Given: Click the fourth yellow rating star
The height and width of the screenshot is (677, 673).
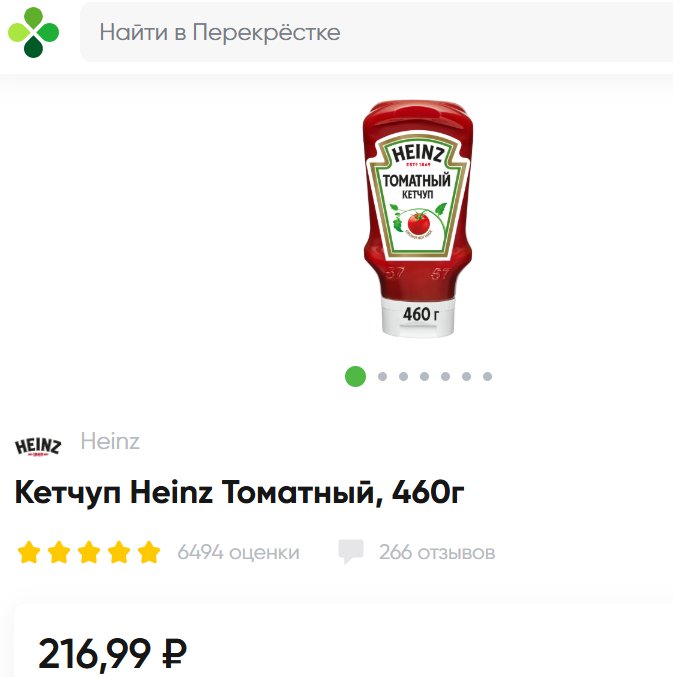Looking at the screenshot, I should (x=119, y=552).
